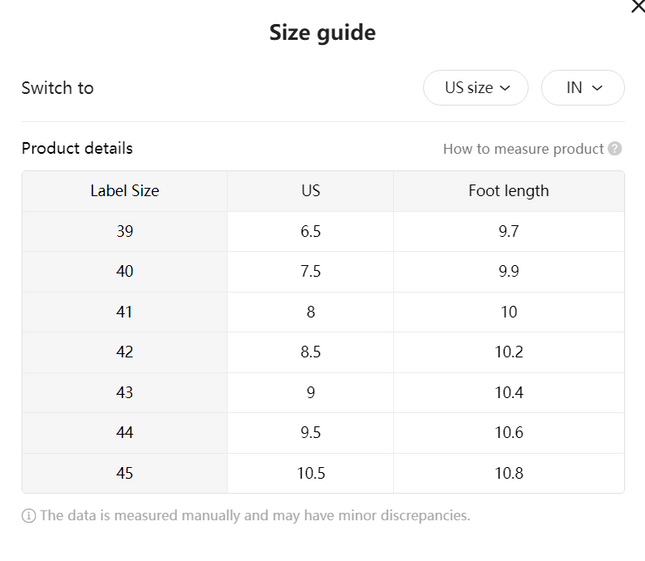This screenshot has width=645, height=561.
Task: Click US size 8.5 cell
Action: tap(311, 352)
